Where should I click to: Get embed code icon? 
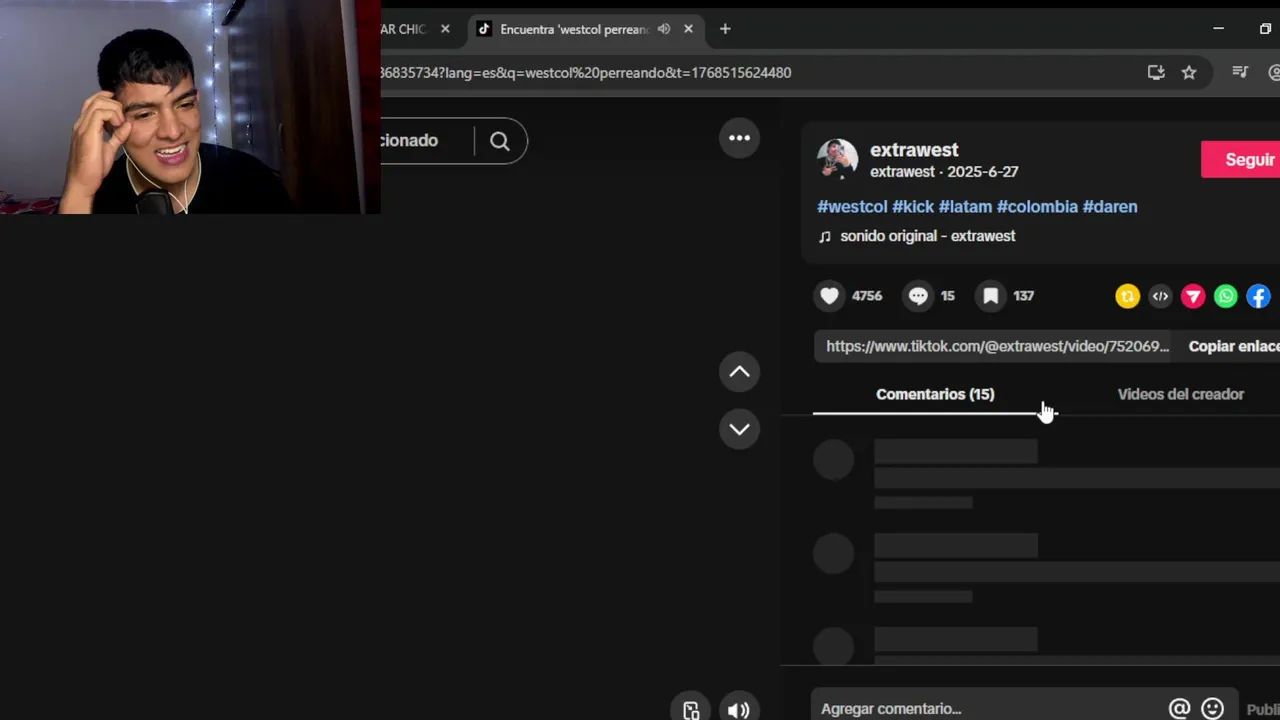[1160, 296]
